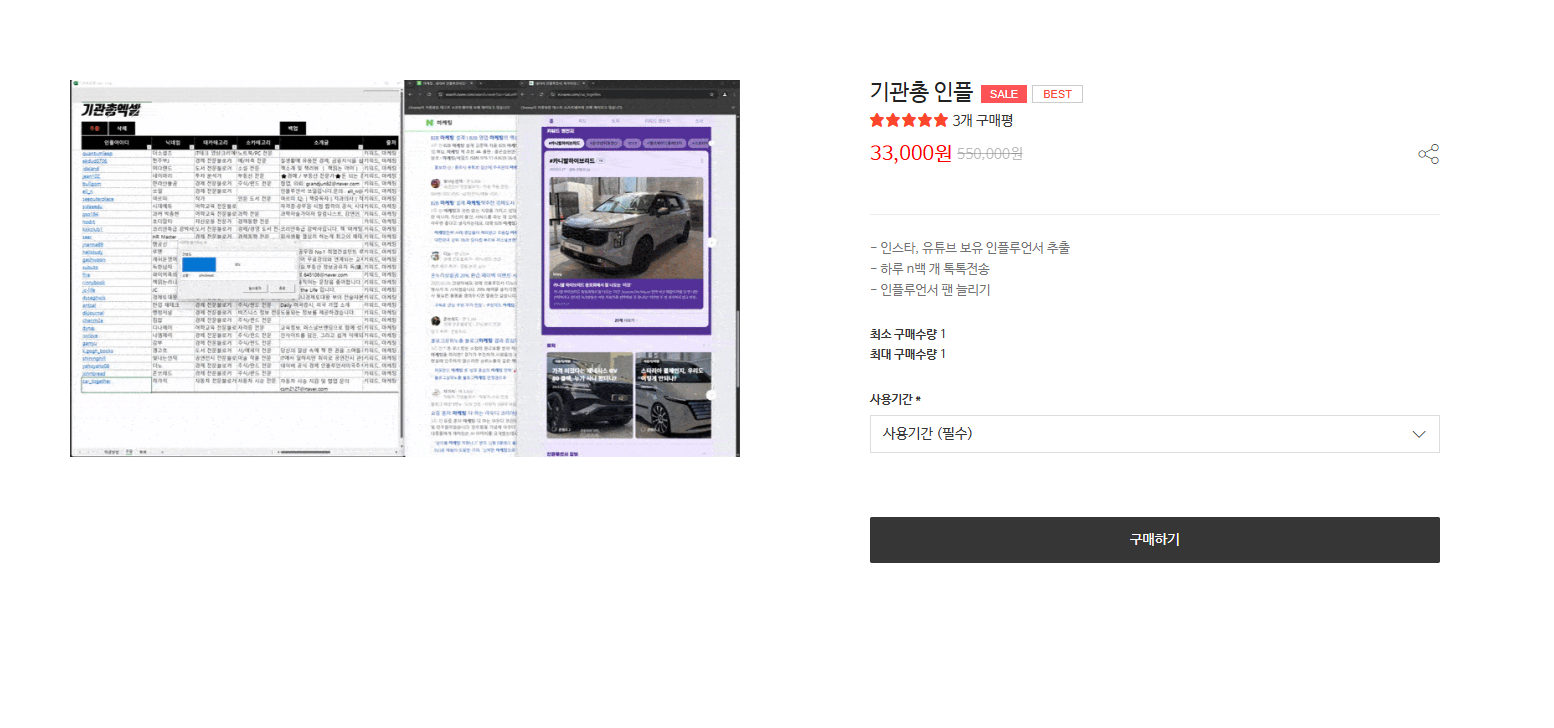Click the 기관총 인플 product title
This screenshot has width=1554, height=728.
921,93
